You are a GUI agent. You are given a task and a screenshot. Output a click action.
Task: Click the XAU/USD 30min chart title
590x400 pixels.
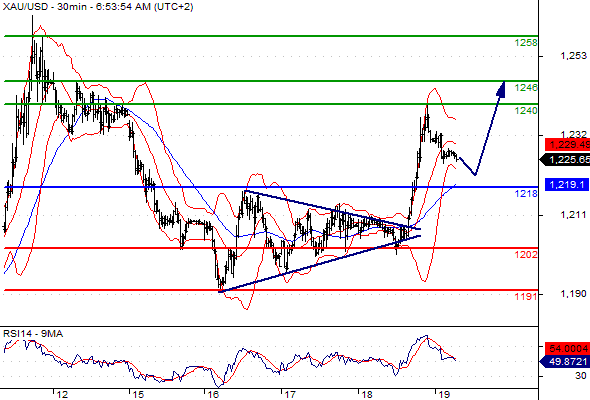[x=98, y=7]
